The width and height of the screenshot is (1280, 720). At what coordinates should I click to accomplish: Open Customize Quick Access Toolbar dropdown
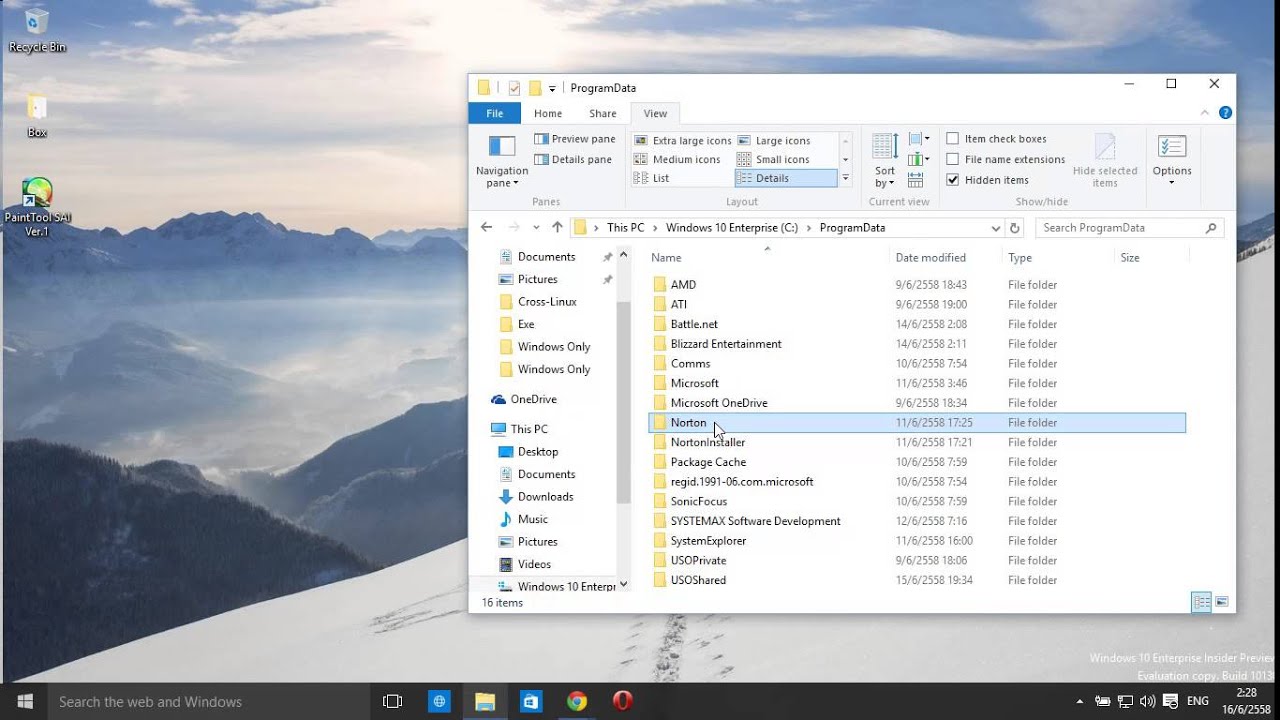552,88
